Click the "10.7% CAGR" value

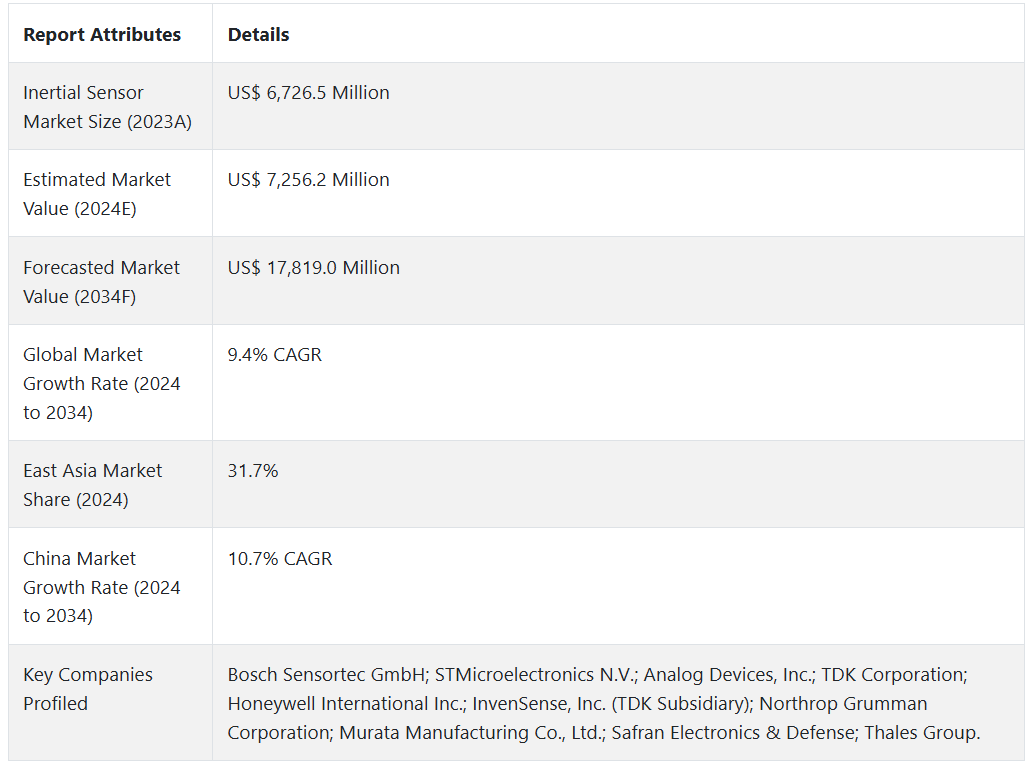(279, 559)
